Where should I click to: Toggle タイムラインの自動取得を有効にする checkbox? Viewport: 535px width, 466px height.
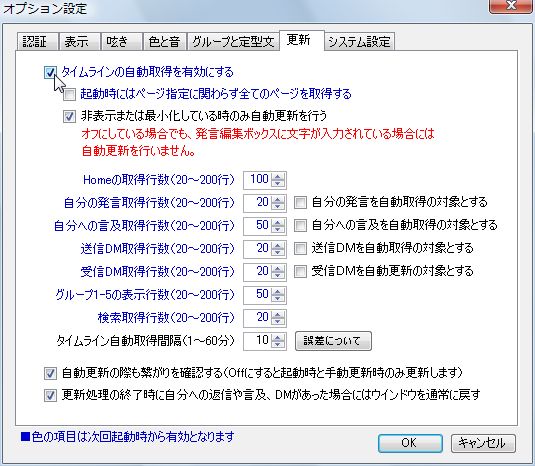[x=50, y=72]
